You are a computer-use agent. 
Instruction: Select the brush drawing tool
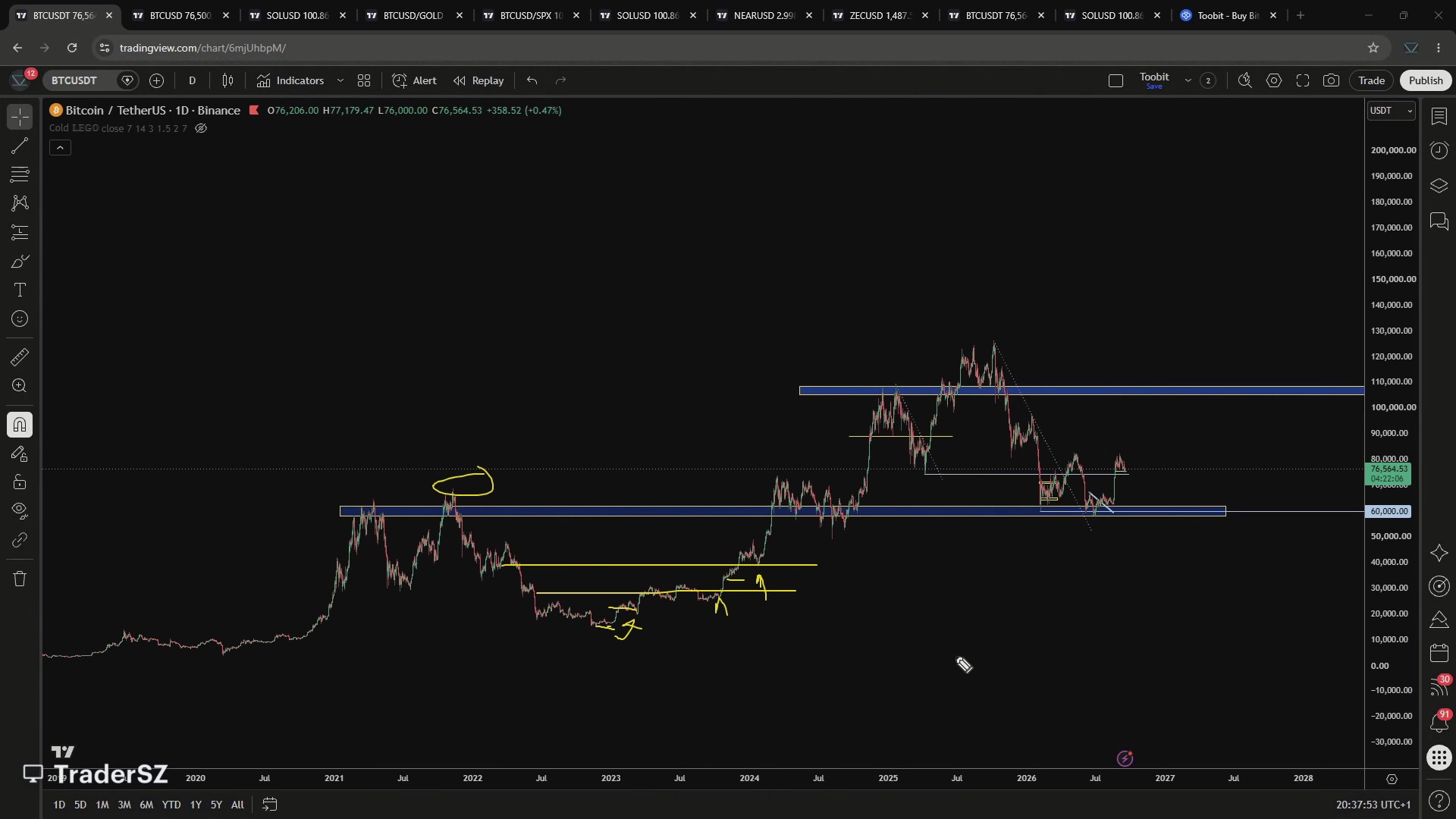[x=20, y=262]
